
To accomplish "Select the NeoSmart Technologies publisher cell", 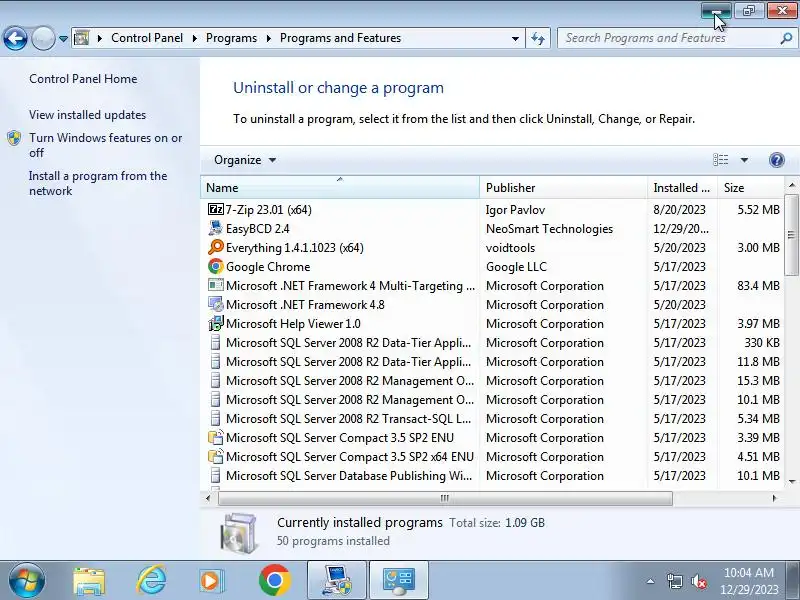I will [x=549, y=229].
